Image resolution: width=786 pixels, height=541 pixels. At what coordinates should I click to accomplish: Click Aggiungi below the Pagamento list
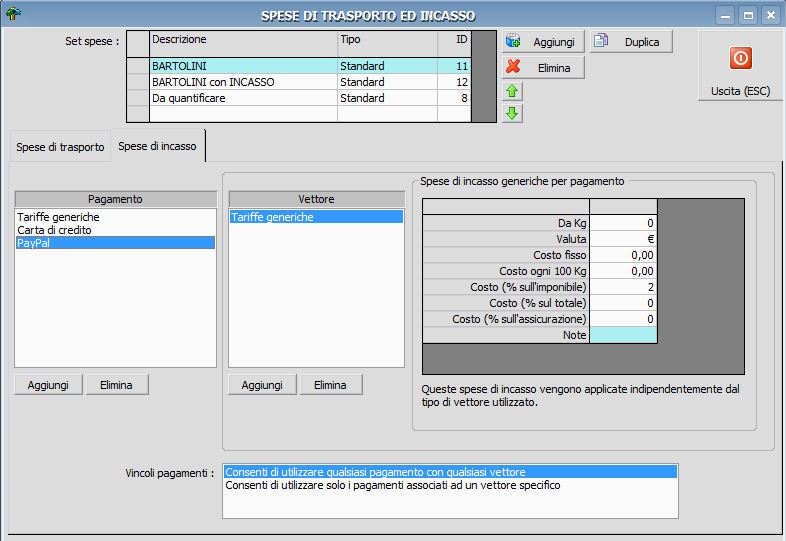point(48,385)
